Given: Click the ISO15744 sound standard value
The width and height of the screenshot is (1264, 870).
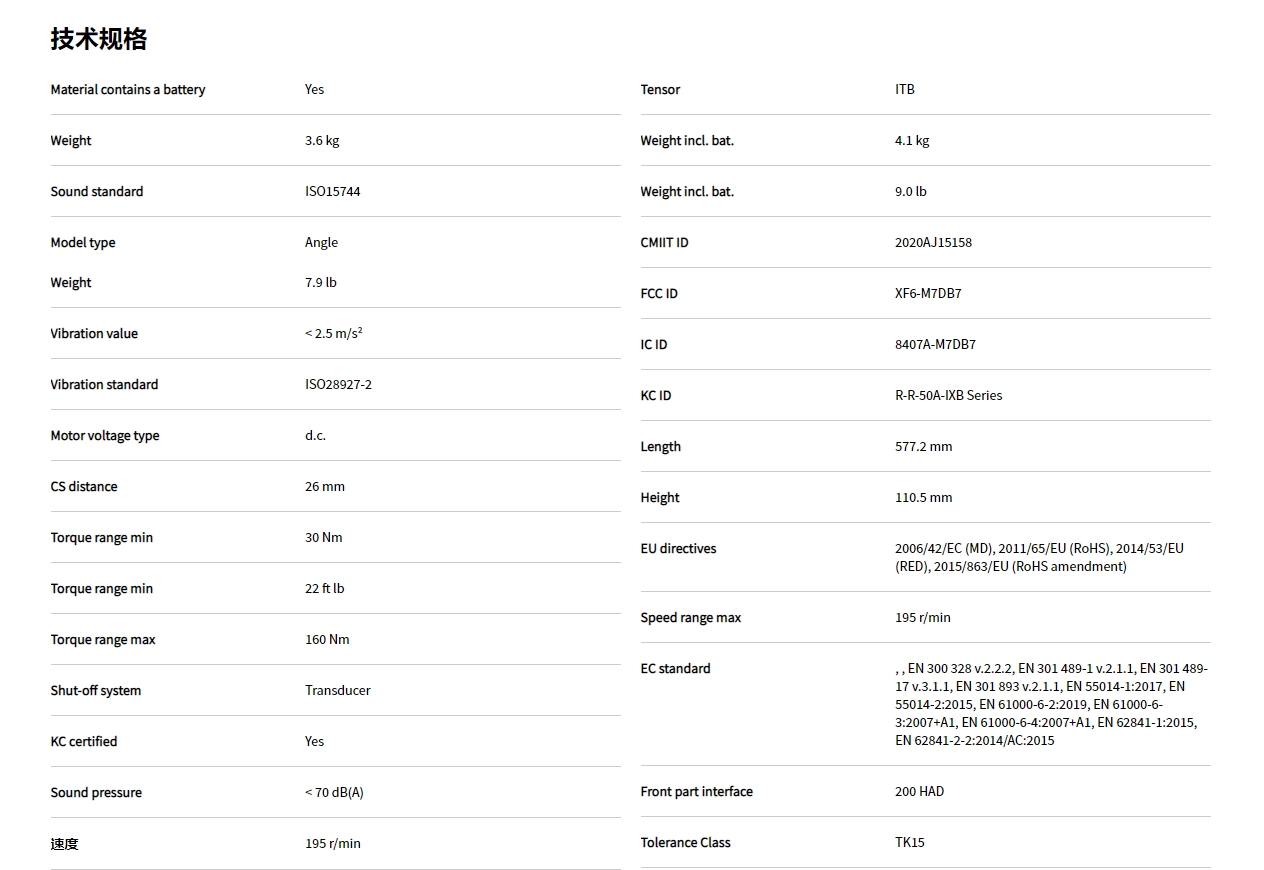Looking at the screenshot, I should pyautogui.click(x=332, y=192).
